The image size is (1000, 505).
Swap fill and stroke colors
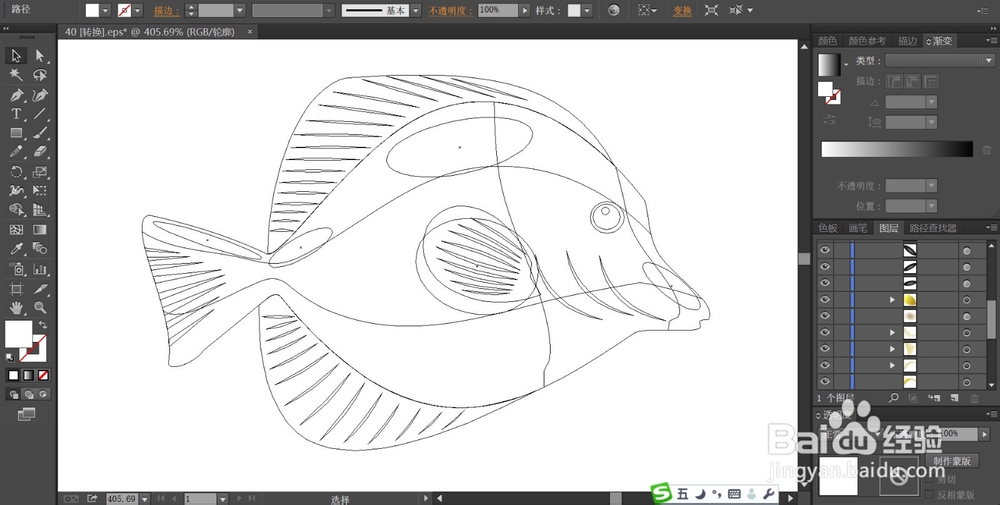(43, 325)
